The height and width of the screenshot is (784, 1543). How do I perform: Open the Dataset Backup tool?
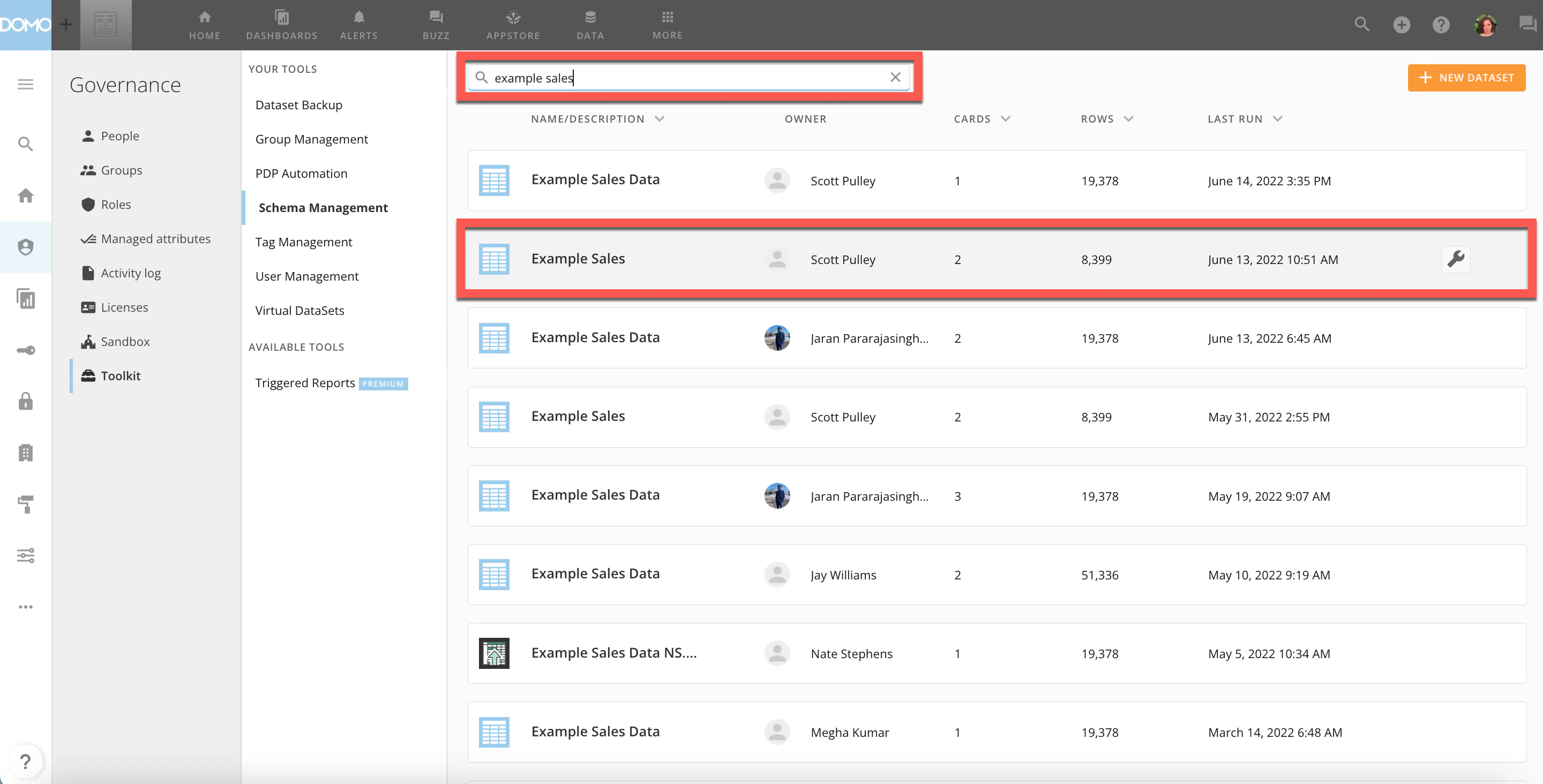[299, 105]
